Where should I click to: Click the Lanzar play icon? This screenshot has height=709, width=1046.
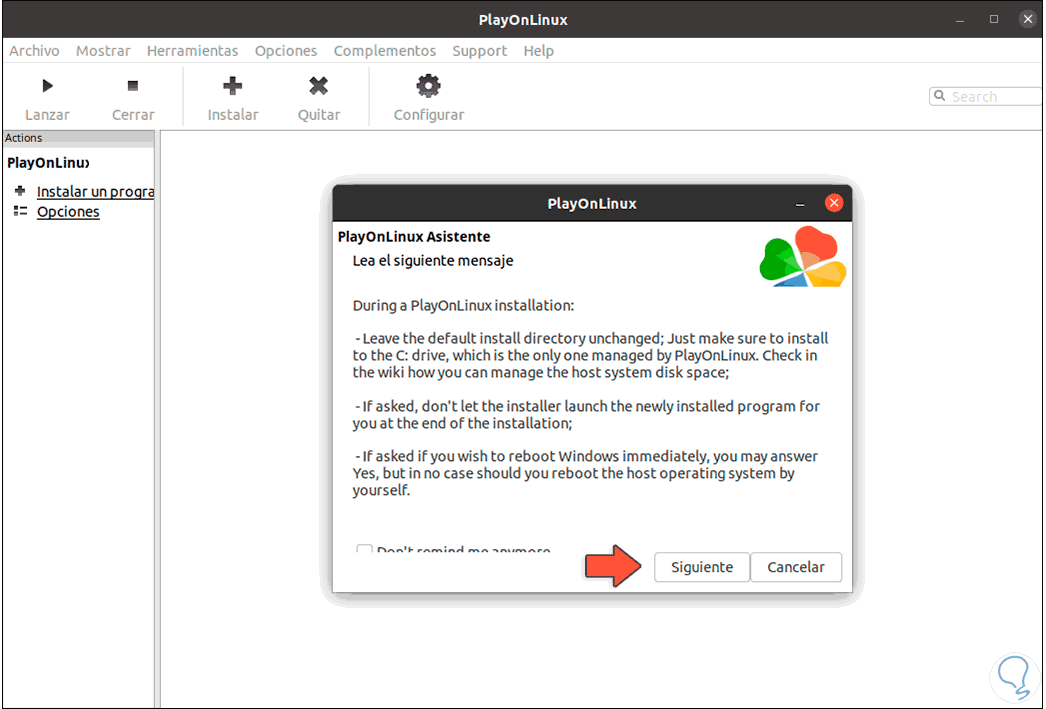pyautogui.click(x=47, y=85)
